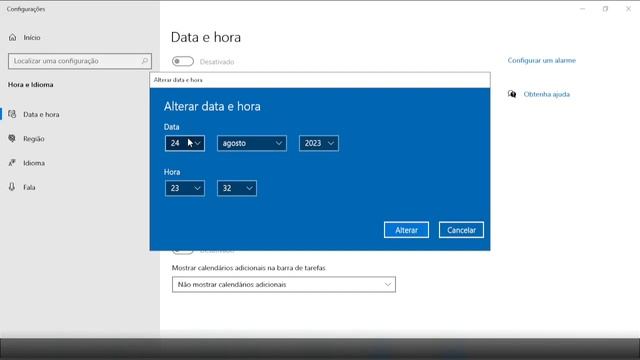640x360 pixels.
Task: Open the minutes dropdown showing 32
Action: 237,188
